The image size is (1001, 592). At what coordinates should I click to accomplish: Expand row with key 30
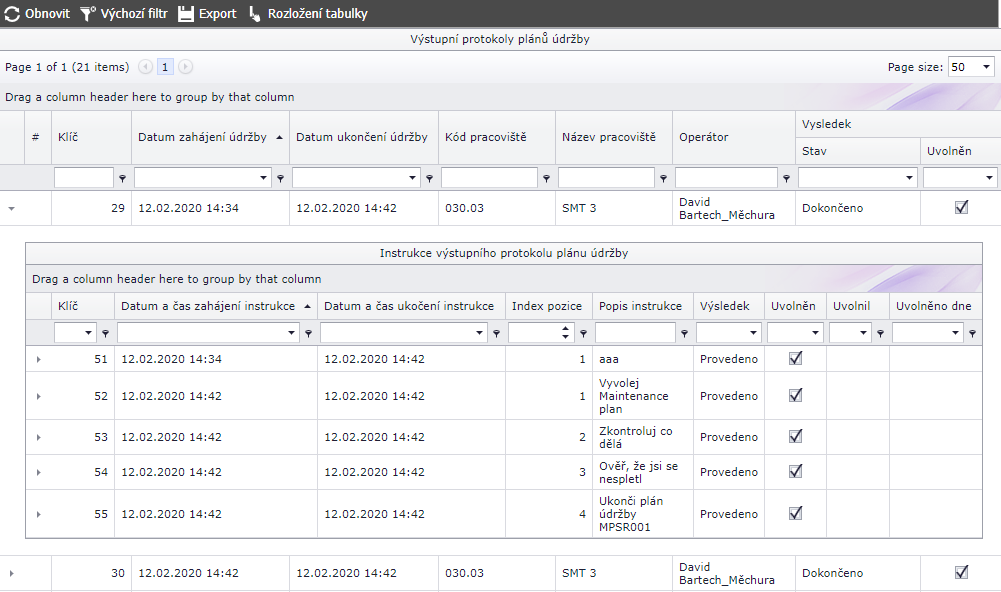point(12,573)
